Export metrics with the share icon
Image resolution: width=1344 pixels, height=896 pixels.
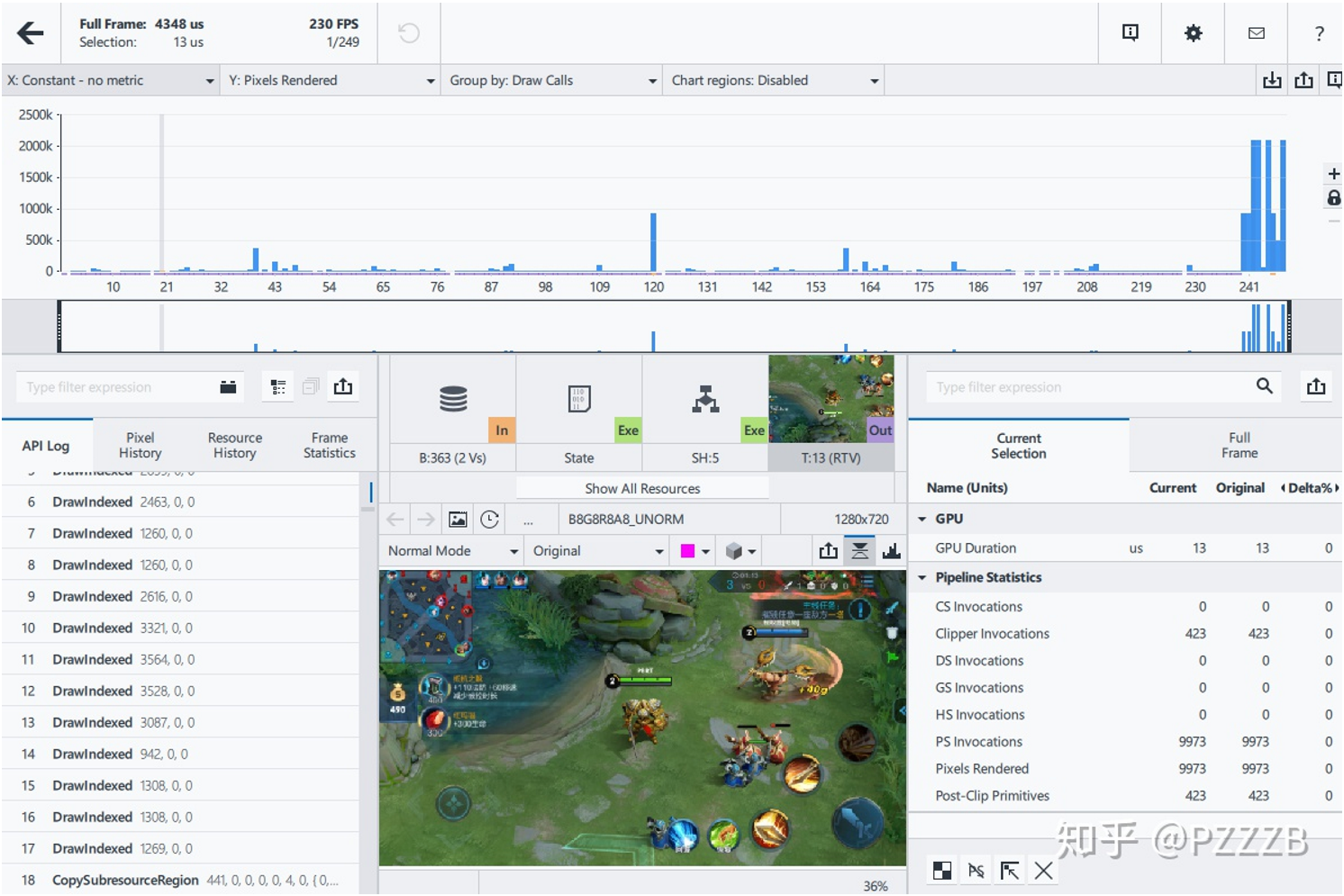coord(1316,386)
